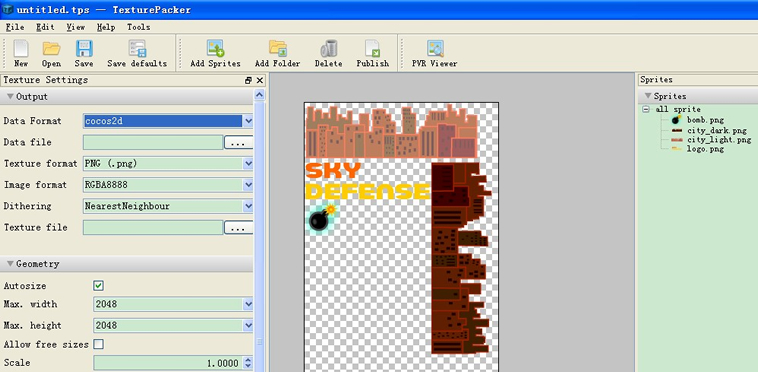Save the project with Save icon

(x=84, y=48)
